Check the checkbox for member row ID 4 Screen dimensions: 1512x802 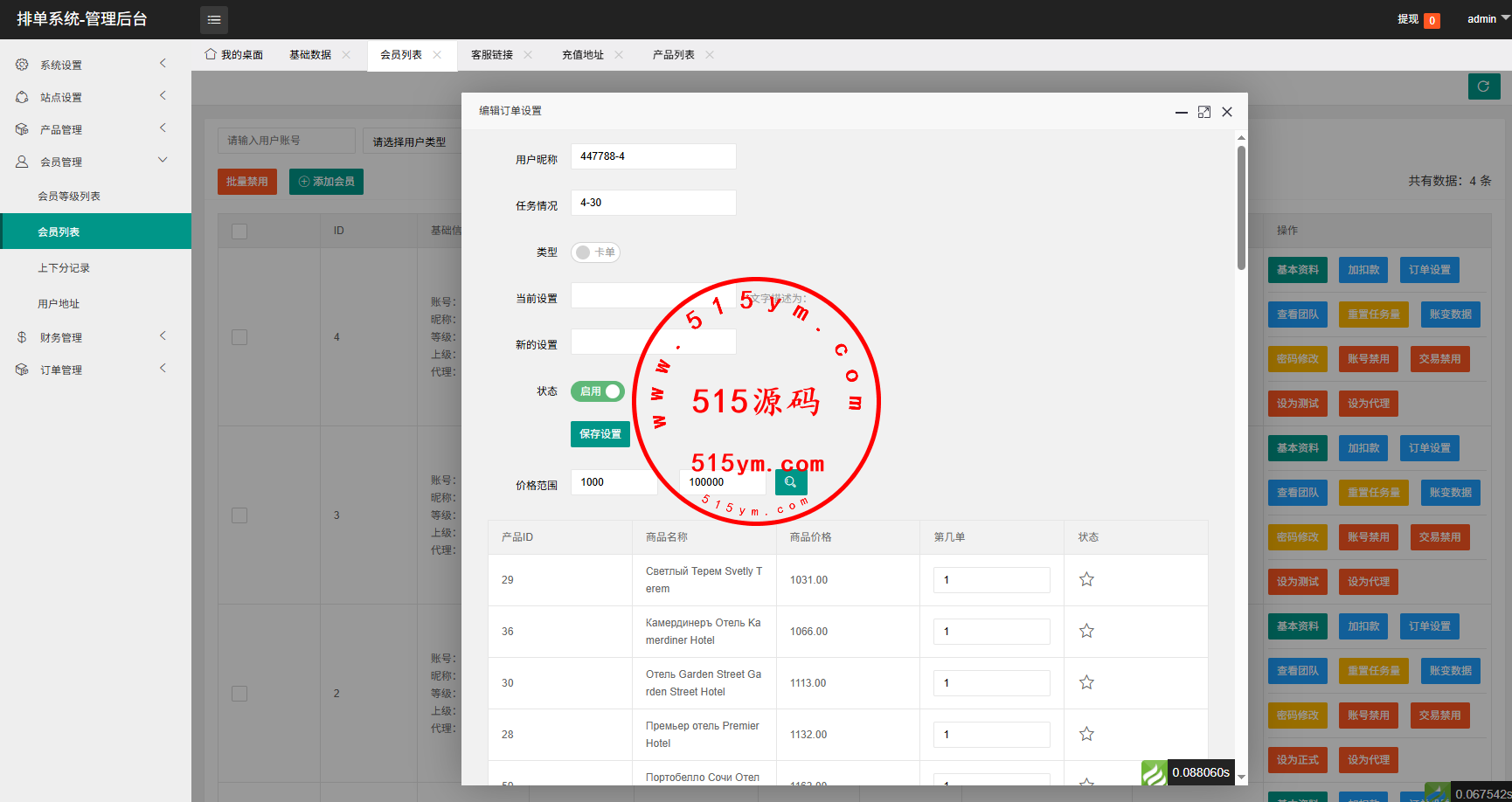[x=239, y=337]
